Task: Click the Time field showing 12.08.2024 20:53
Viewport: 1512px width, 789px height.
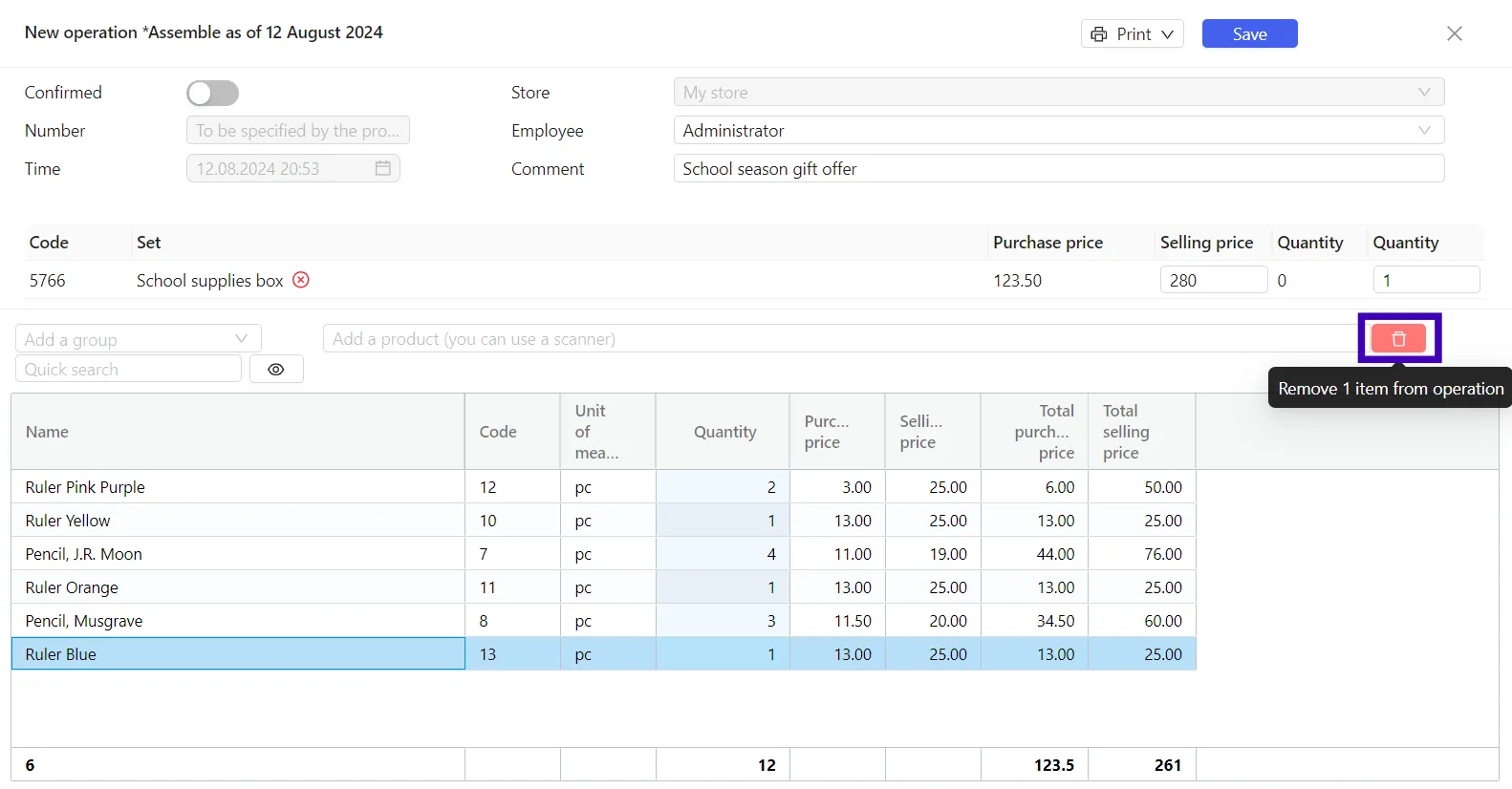Action: [292, 168]
